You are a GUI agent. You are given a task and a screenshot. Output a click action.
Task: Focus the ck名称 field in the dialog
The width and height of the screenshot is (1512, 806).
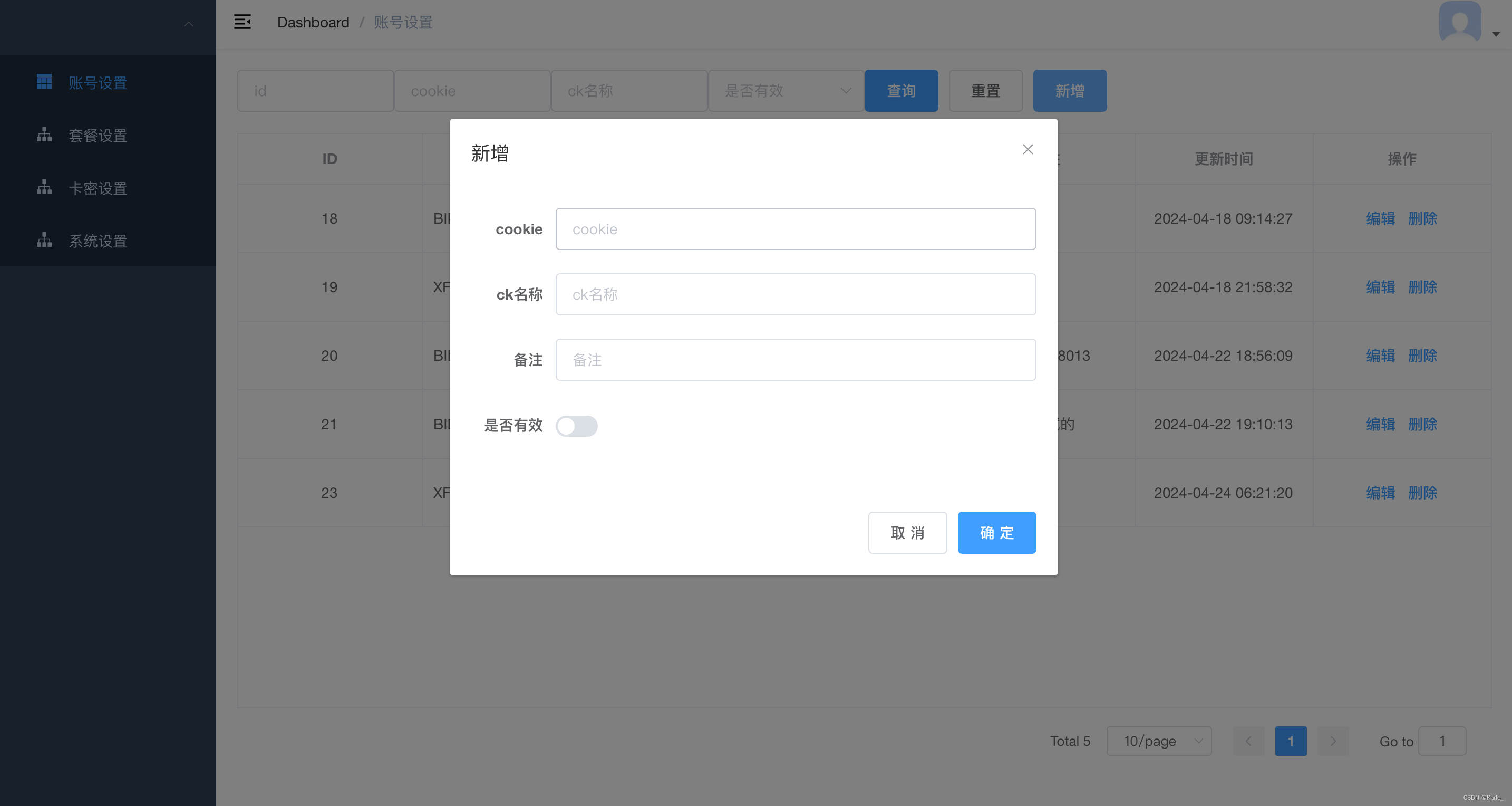point(796,294)
